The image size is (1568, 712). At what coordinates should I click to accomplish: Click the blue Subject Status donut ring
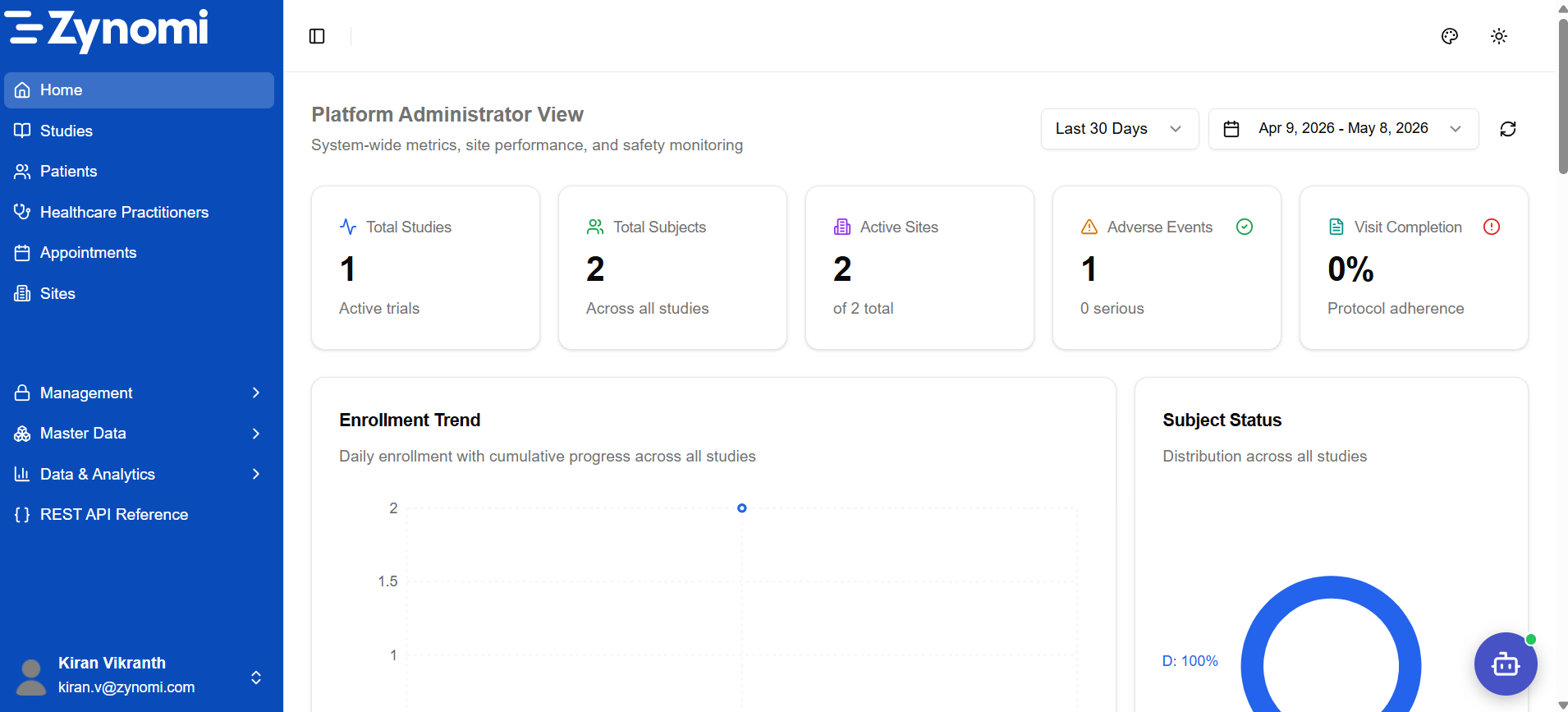coord(1331,586)
